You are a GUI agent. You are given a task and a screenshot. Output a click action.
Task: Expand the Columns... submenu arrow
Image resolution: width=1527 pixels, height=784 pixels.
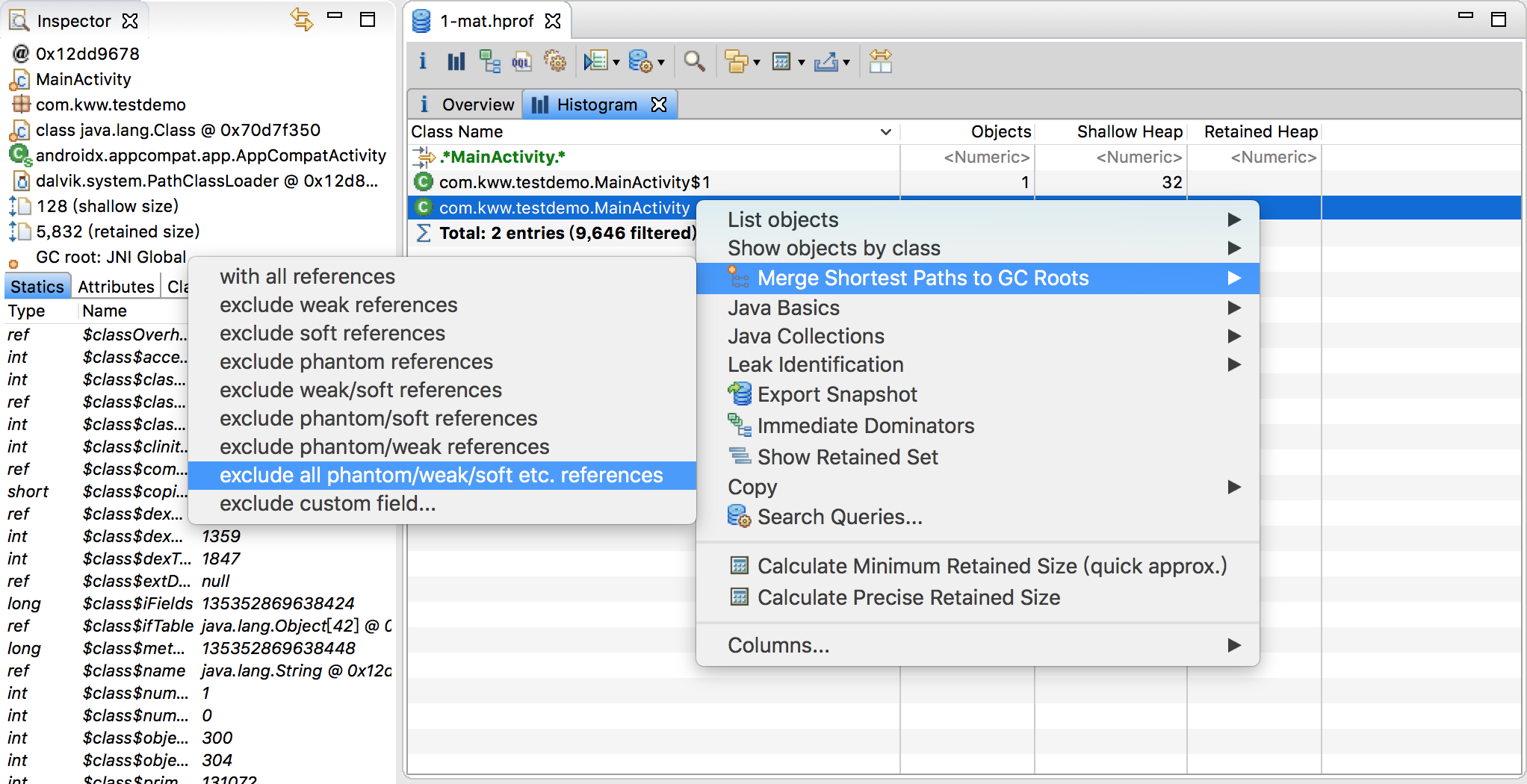click(x=1234, y=645)
